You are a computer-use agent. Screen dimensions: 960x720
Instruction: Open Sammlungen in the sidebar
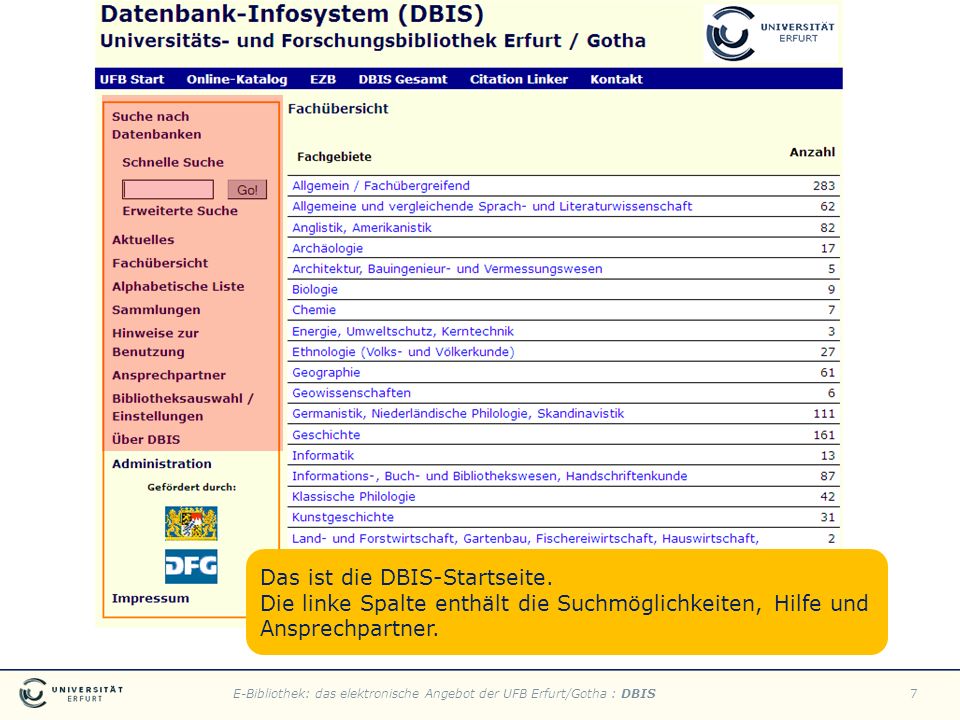(x=156, y=310)
